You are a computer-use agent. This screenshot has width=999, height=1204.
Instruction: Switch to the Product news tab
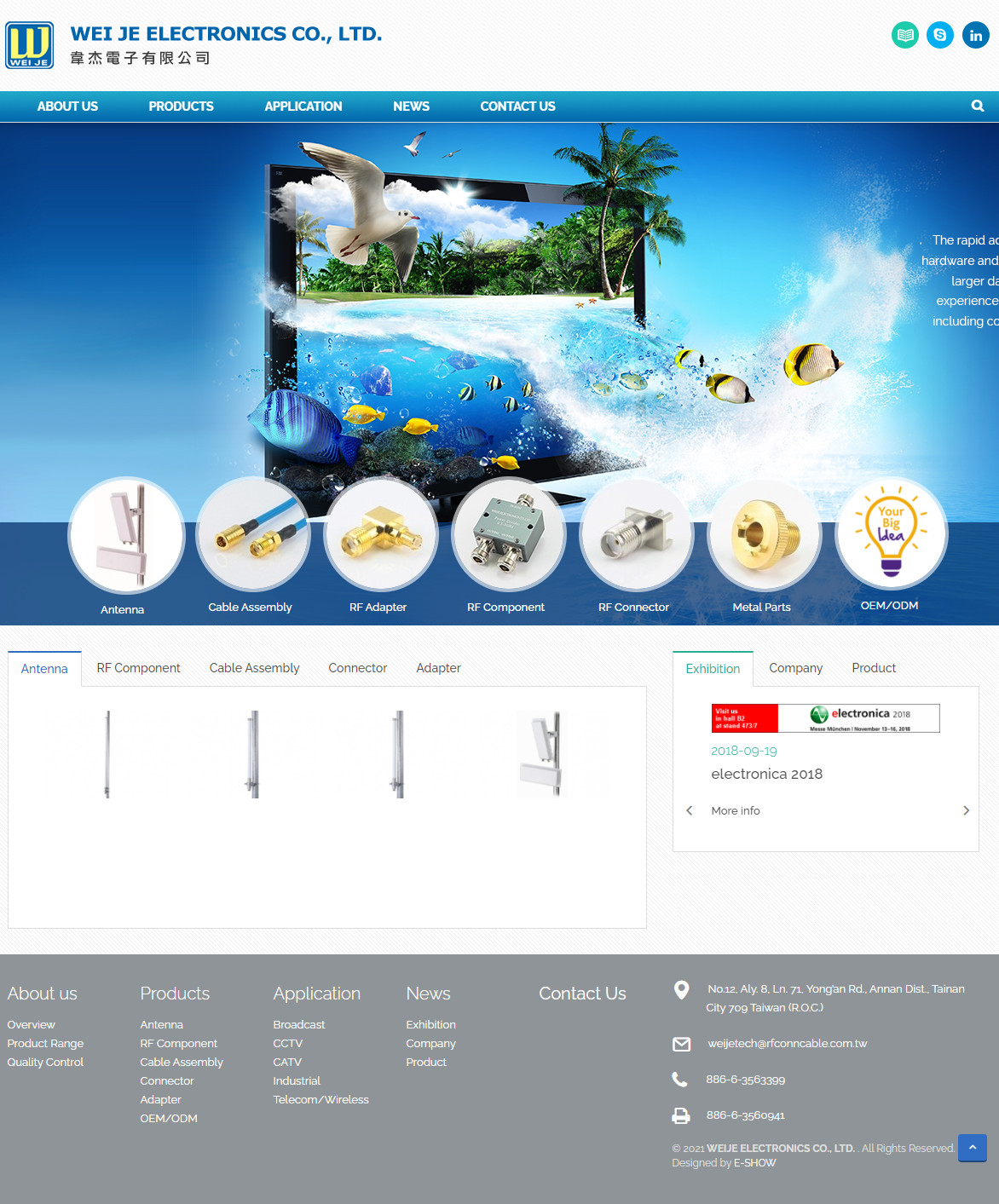[874, 668]
